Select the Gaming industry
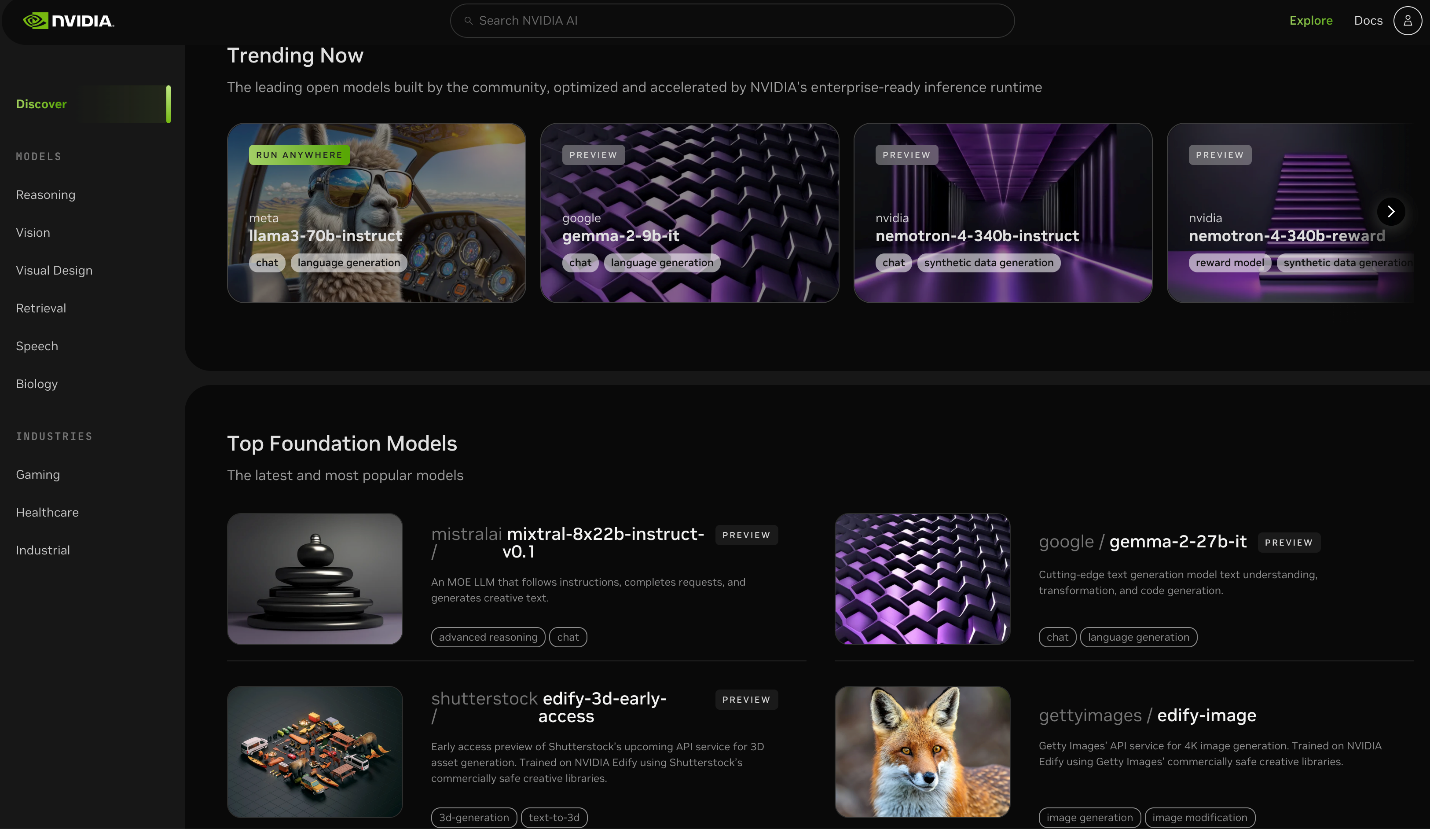1430x829 pixels. click(x=38, y=475)
